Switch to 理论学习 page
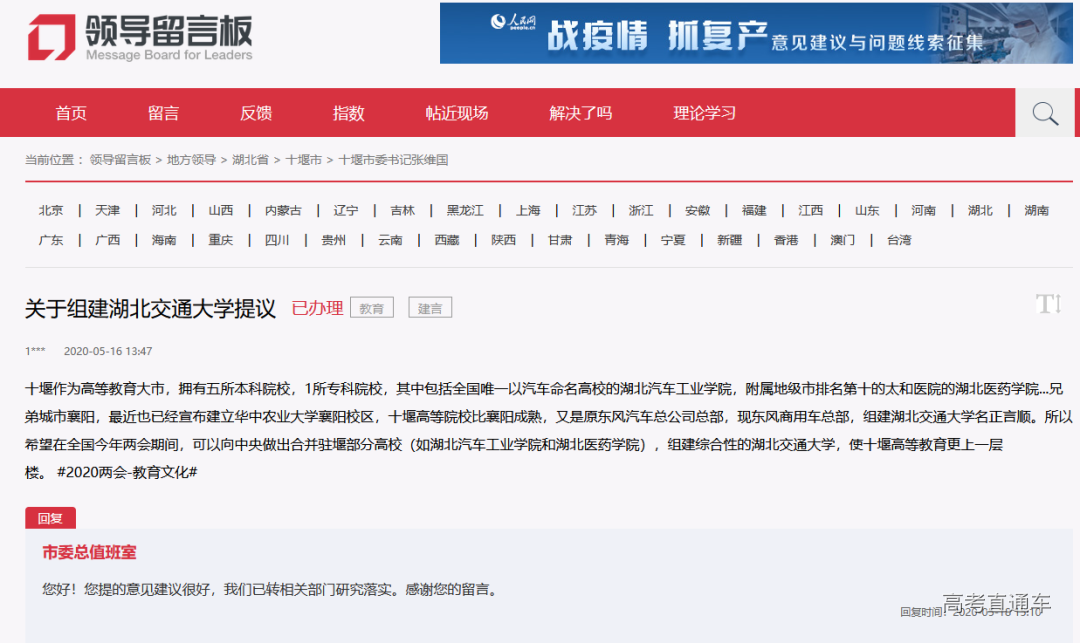 (704, 113)
